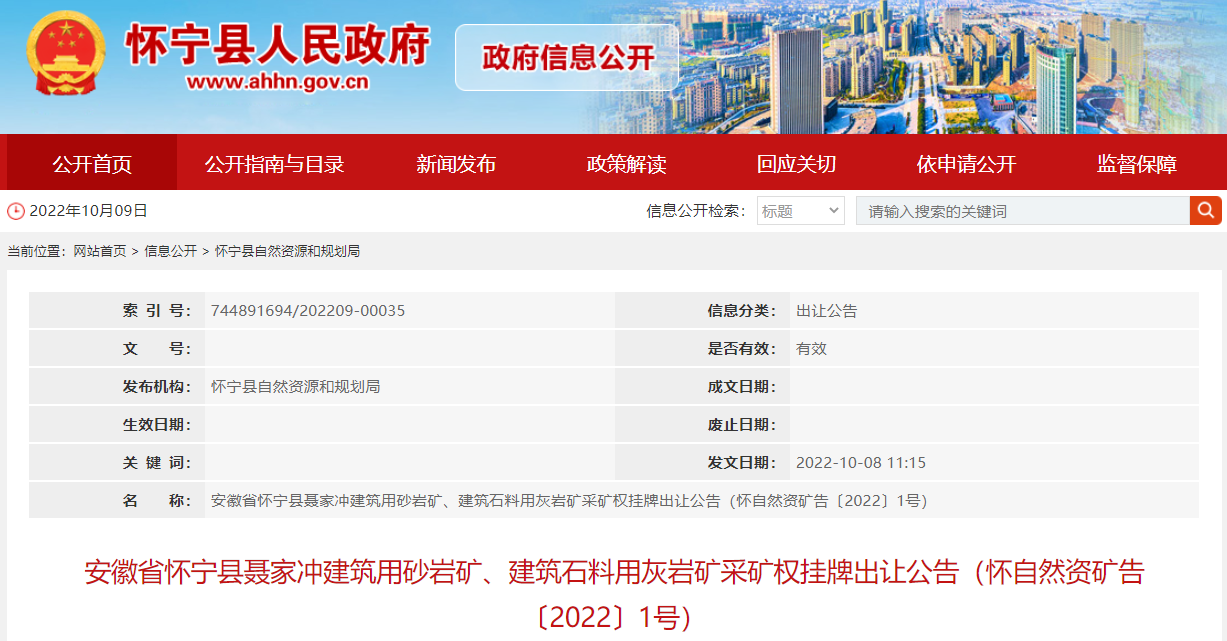Open the 政策解读 navigation item
This screenshot has width=1227, height=641.
click(626, 164)
